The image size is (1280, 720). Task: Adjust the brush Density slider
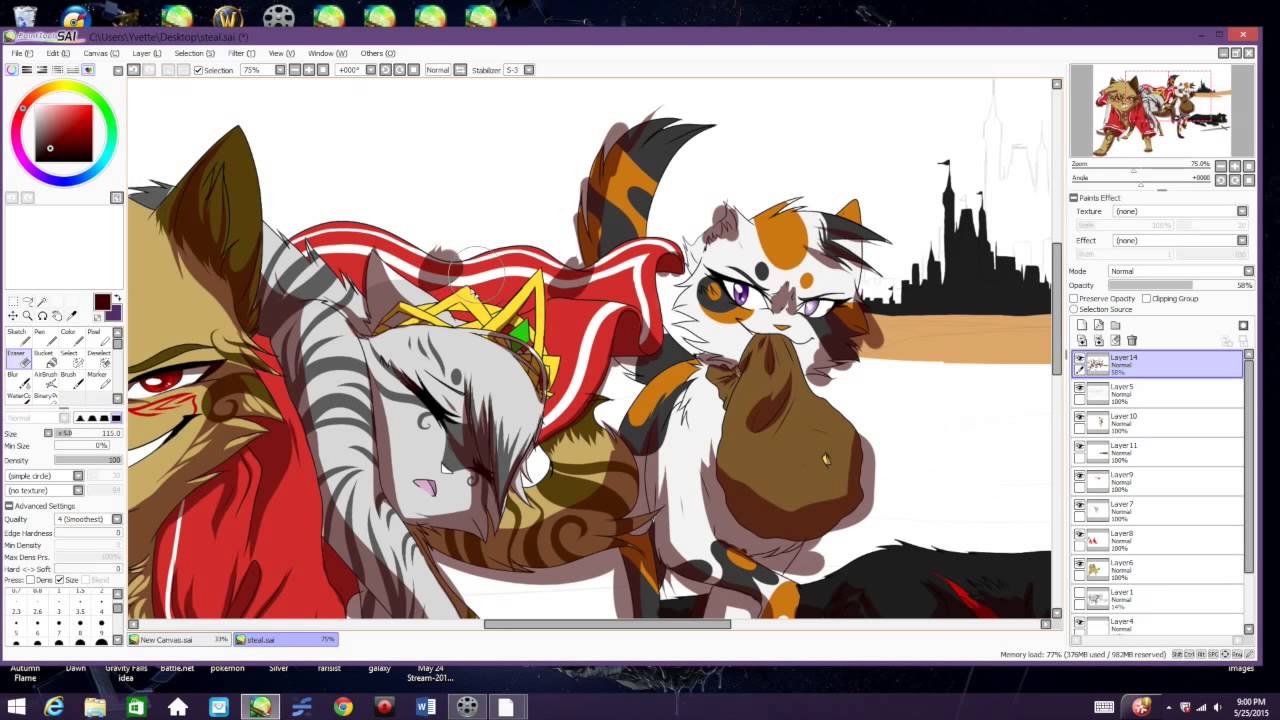tap(88, 460)
